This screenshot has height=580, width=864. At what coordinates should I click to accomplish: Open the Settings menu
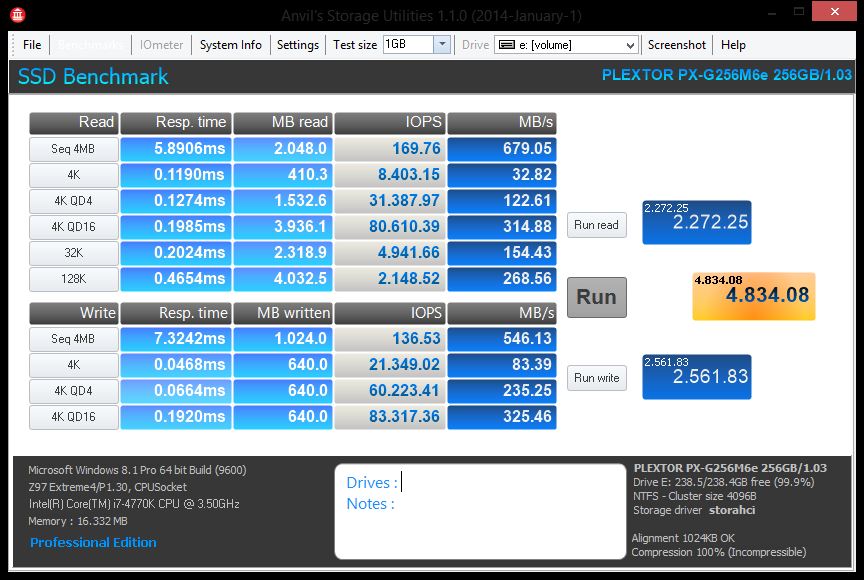point(298,45)
